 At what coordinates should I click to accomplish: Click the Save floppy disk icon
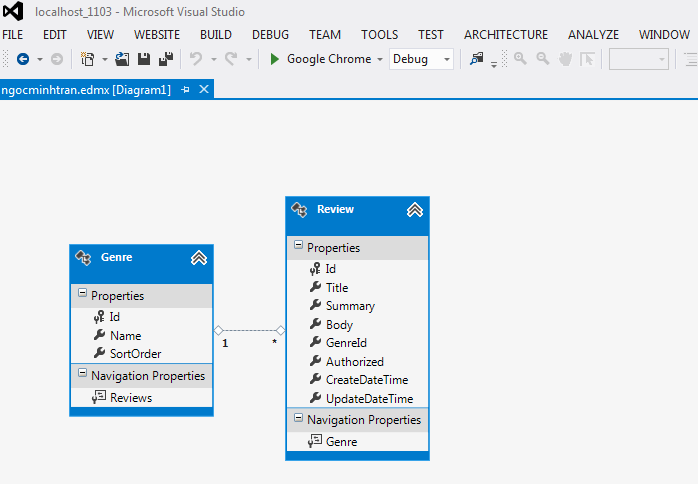point(144,59)
